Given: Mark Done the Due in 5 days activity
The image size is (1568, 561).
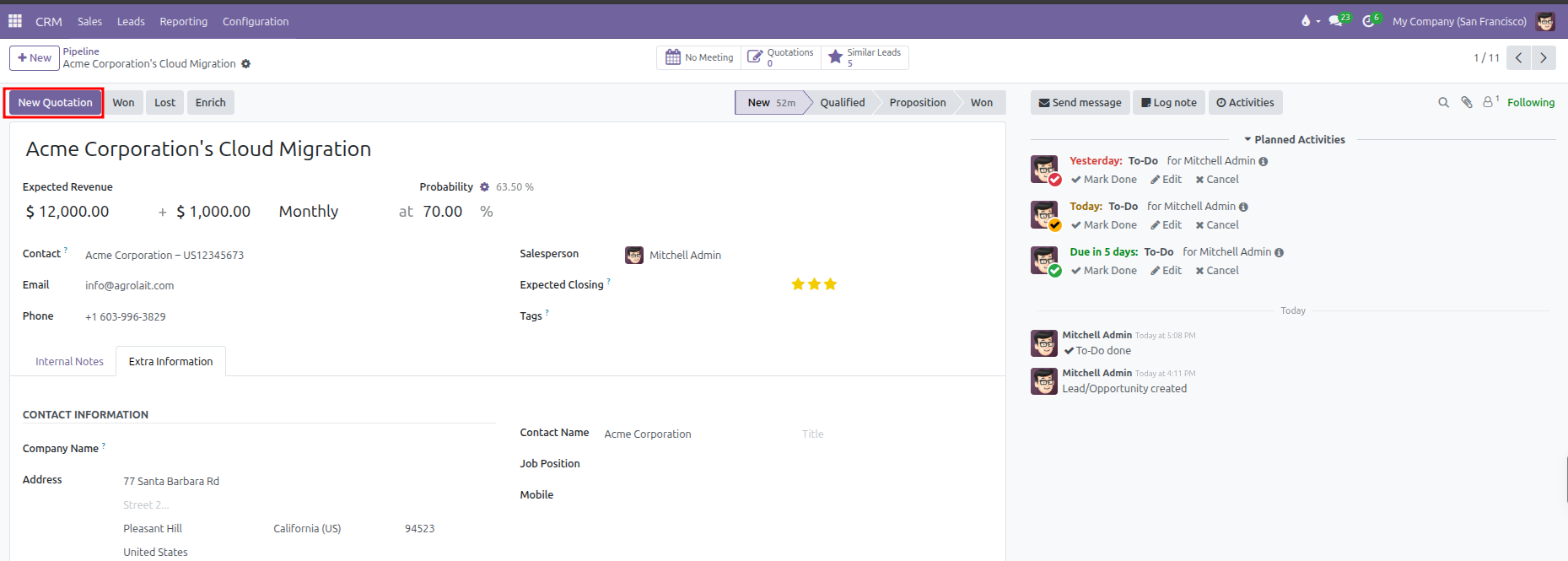Looking at the screenshot, I should 1104,271.
